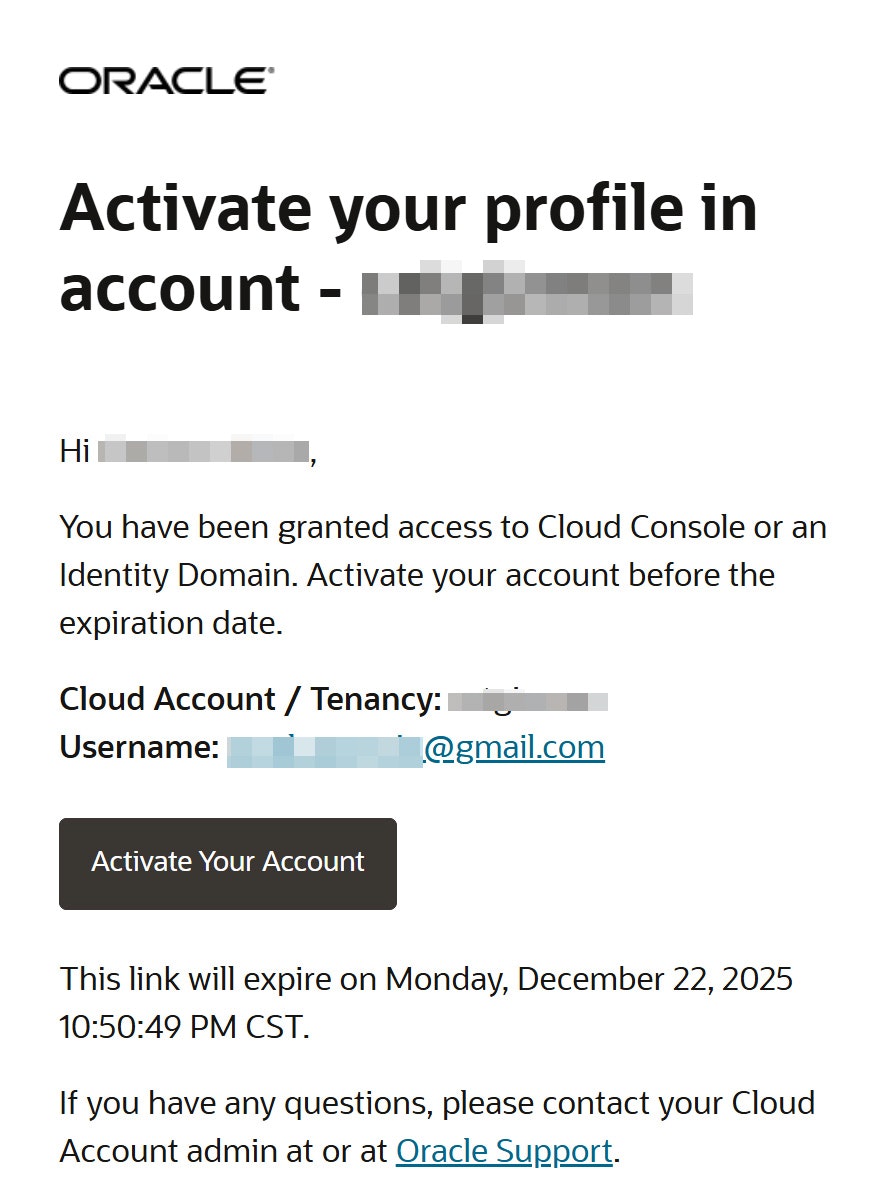This screenshot has height=1187, width=877.
Task: Click the blurred part of the username email
Action: click(325, 749)
